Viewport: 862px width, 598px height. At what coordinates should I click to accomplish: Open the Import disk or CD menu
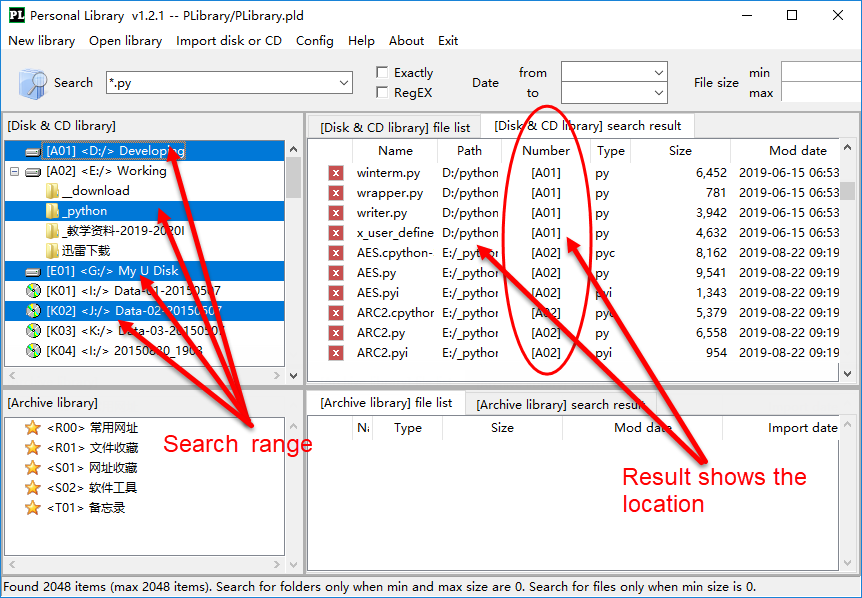[x=229, y=41]
